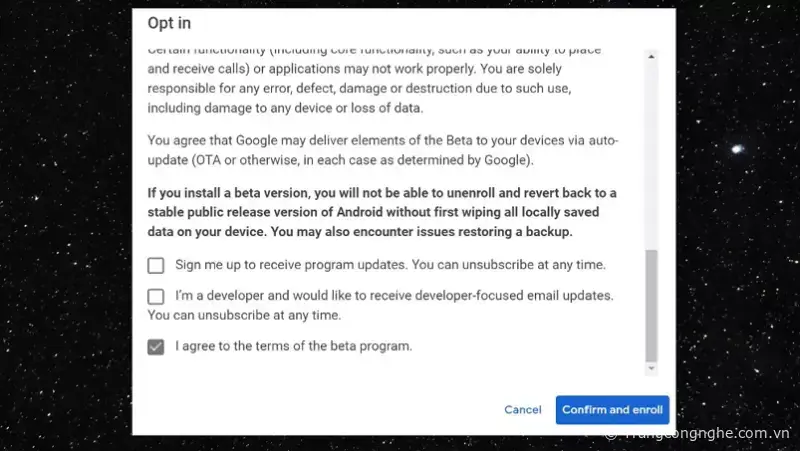
Task: Click the empty scrollbar track above the thumb
Action: tap(652, 150)
